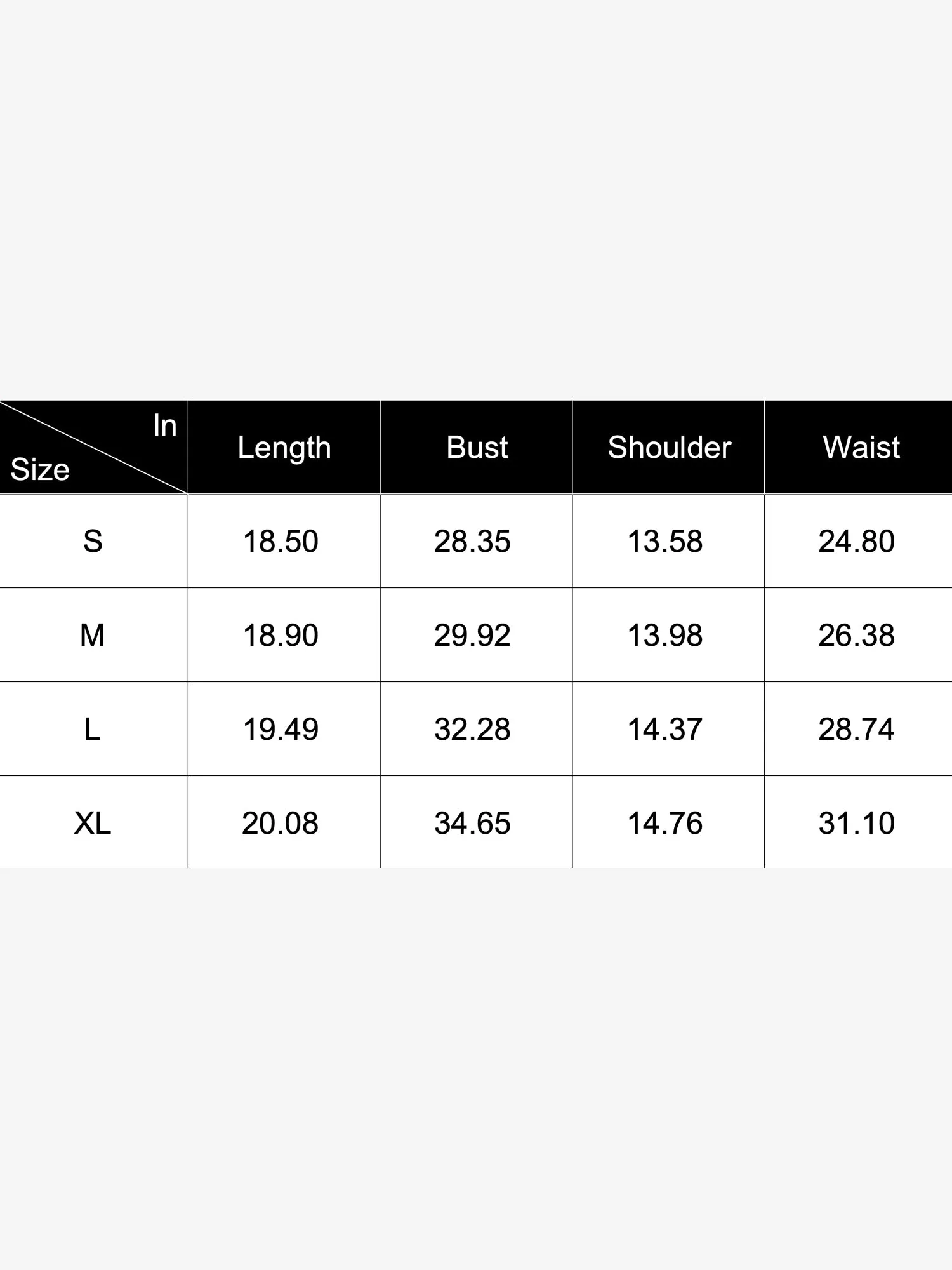Click the Length column header
Viewport: 952px width, 1270px height.
(284, 448)
